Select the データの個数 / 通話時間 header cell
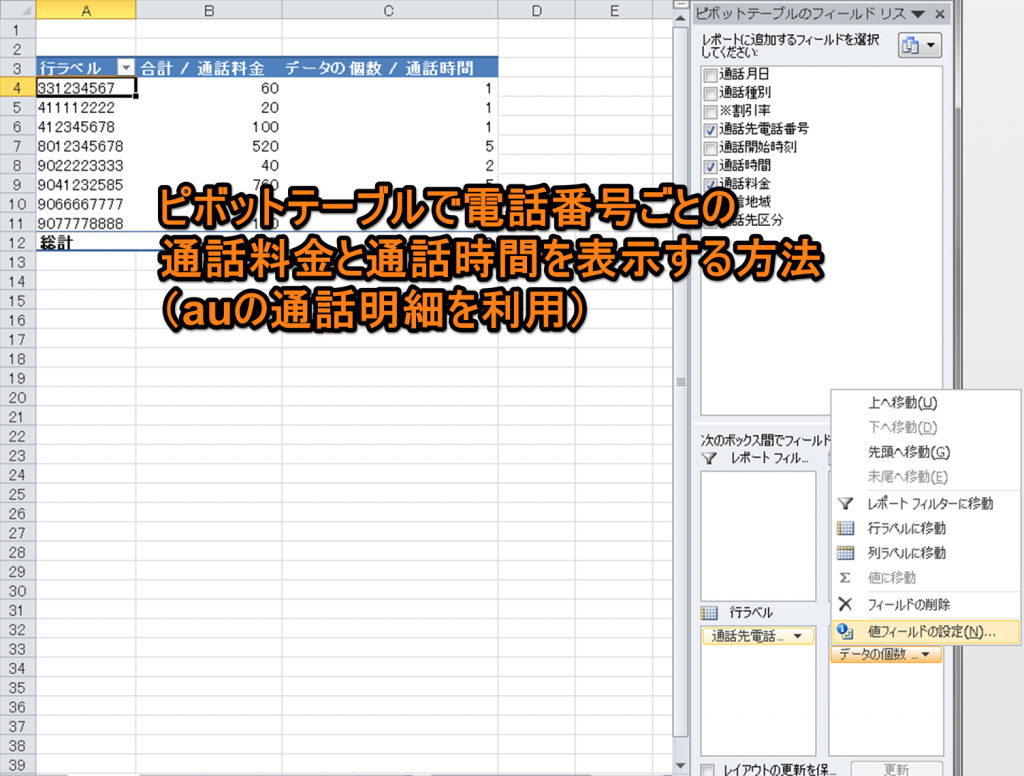This screenshot has width=1024, height=776. [x=389, y=68]
